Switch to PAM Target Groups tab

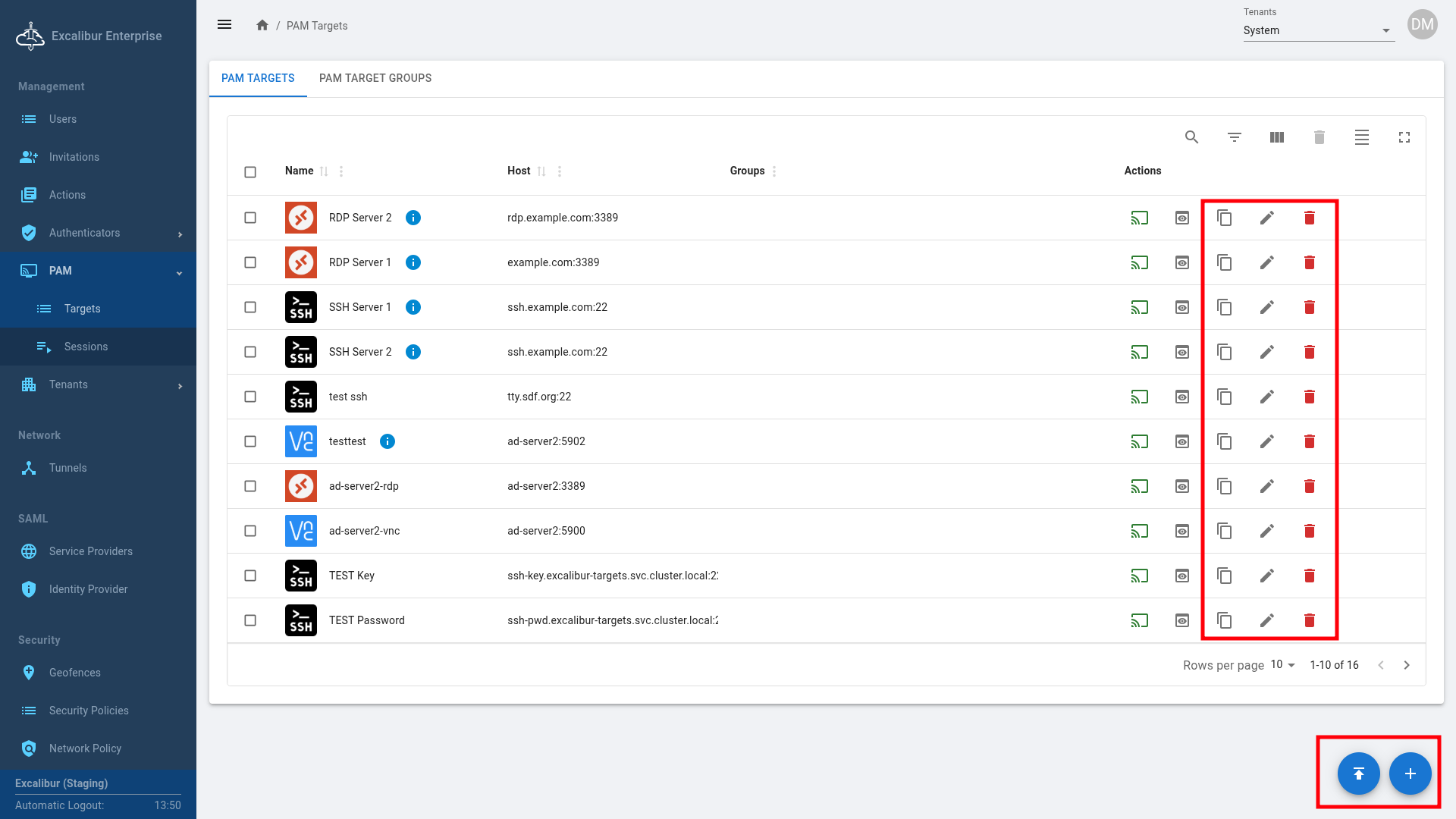[x=375, y=78]
